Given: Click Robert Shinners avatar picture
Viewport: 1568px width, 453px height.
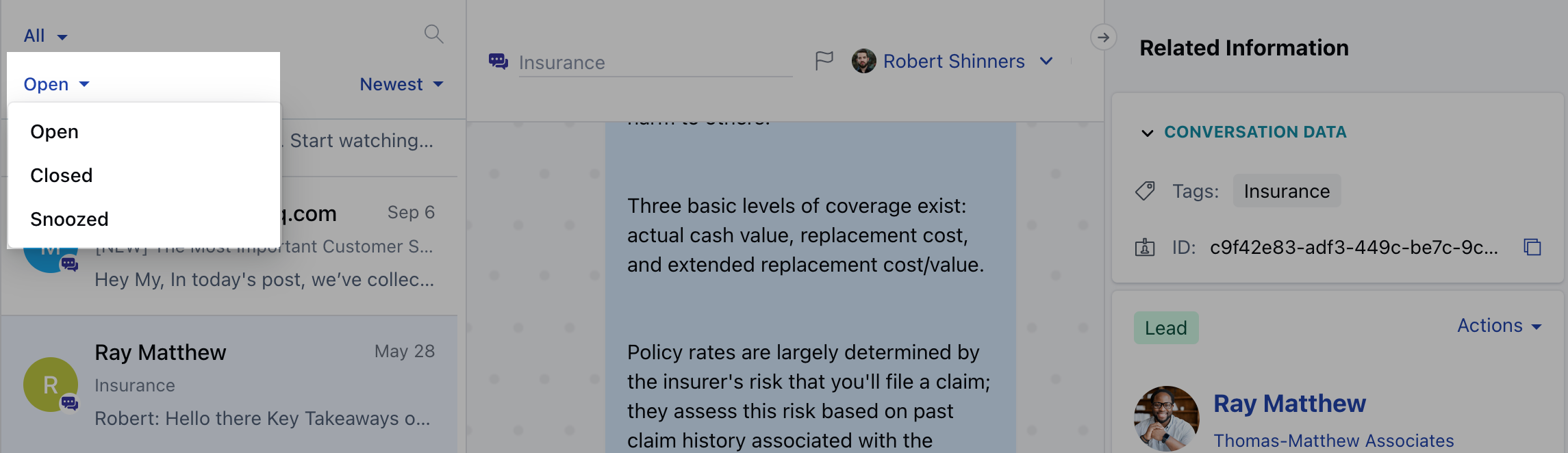Looking at the screenshot, I should pos(863,61).
